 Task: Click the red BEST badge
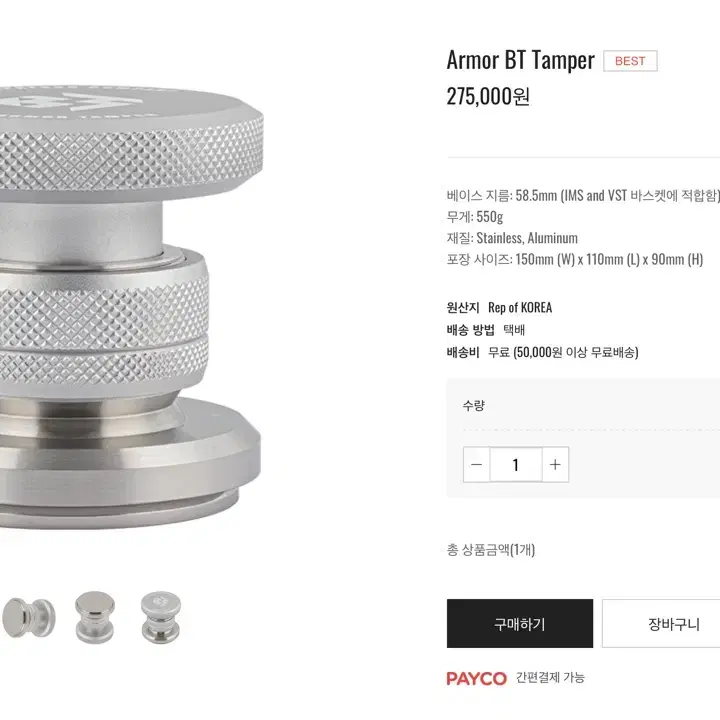point(630,61)
